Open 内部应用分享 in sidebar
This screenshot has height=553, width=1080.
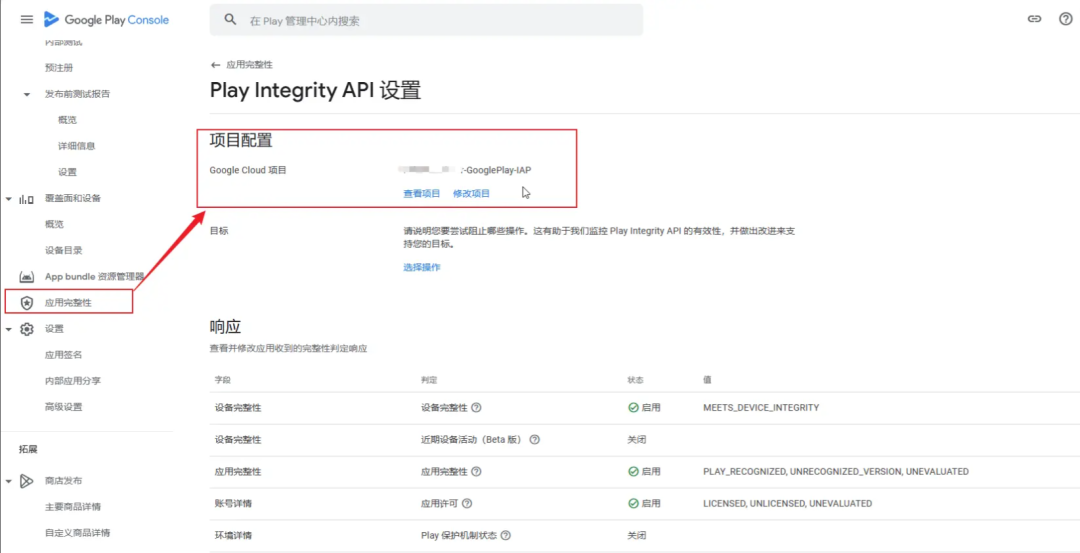pyautogui.click(x=73, y=381)
